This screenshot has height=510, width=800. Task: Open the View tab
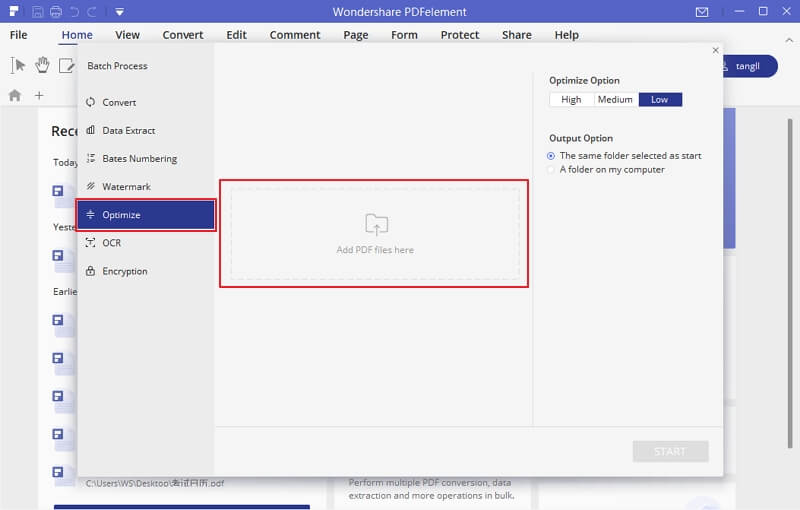128,35
